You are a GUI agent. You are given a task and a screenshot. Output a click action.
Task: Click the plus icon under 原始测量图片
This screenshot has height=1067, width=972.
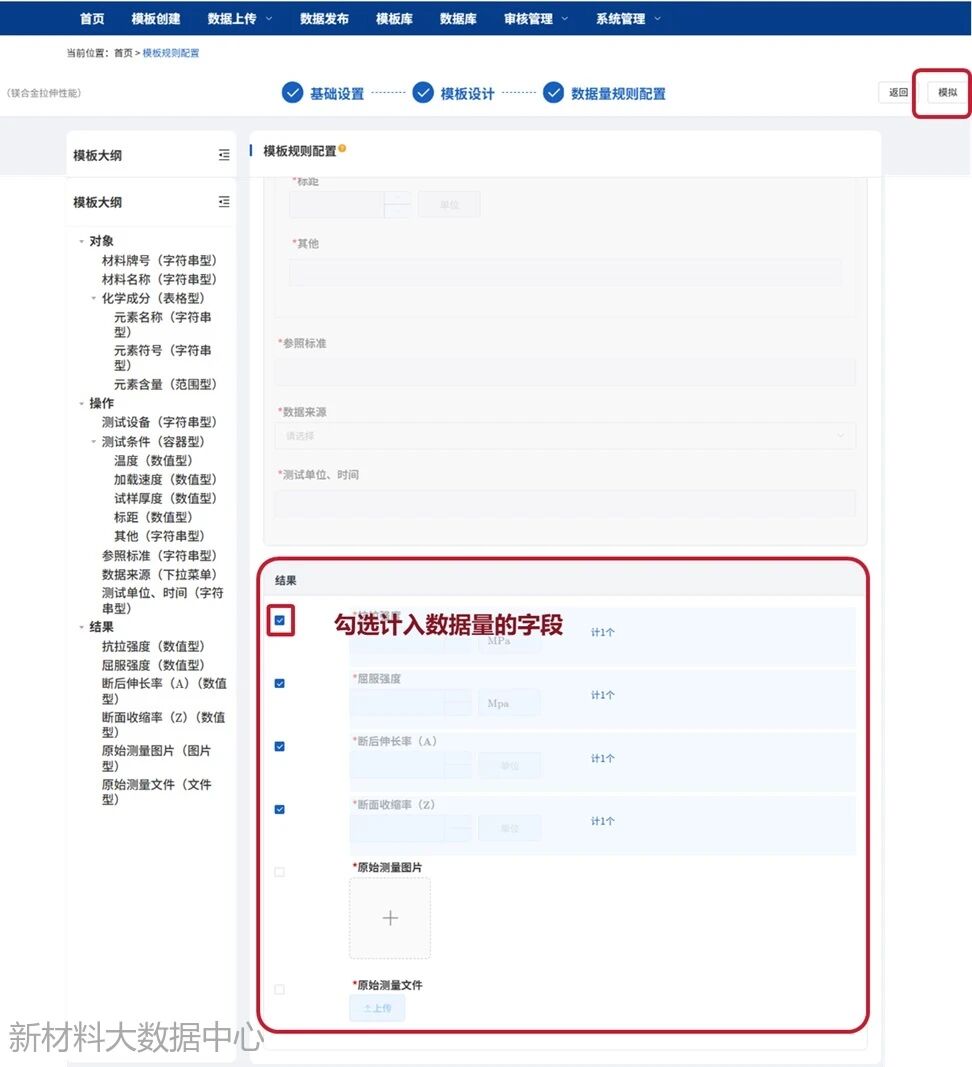(390, 918)
